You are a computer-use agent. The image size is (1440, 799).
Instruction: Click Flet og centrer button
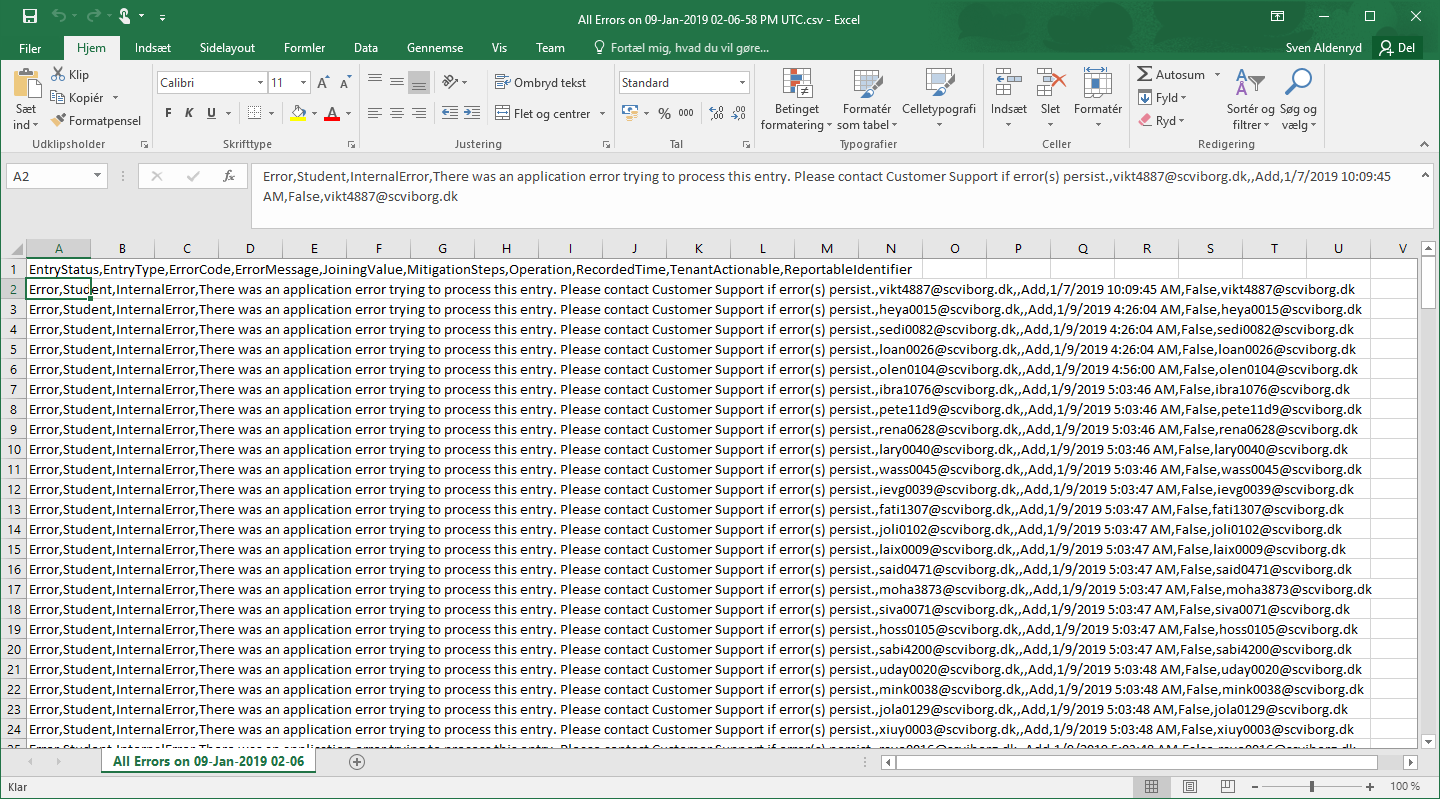542,114
